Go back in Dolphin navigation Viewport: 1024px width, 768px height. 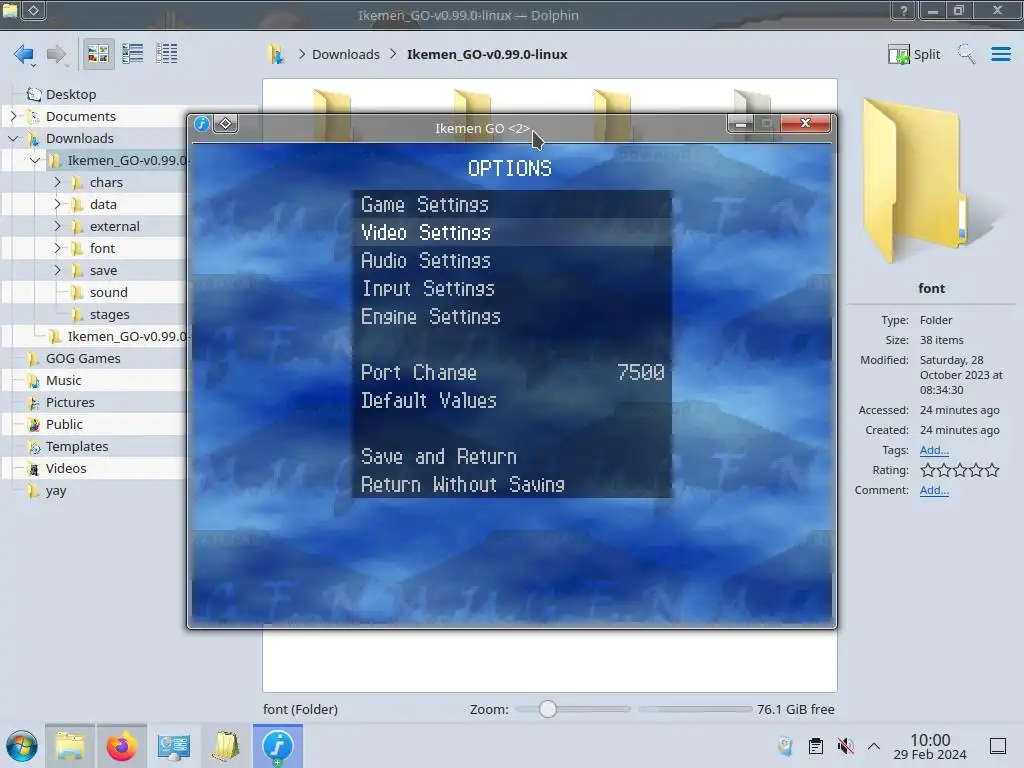pyautogui.click(x=24, y=54)
